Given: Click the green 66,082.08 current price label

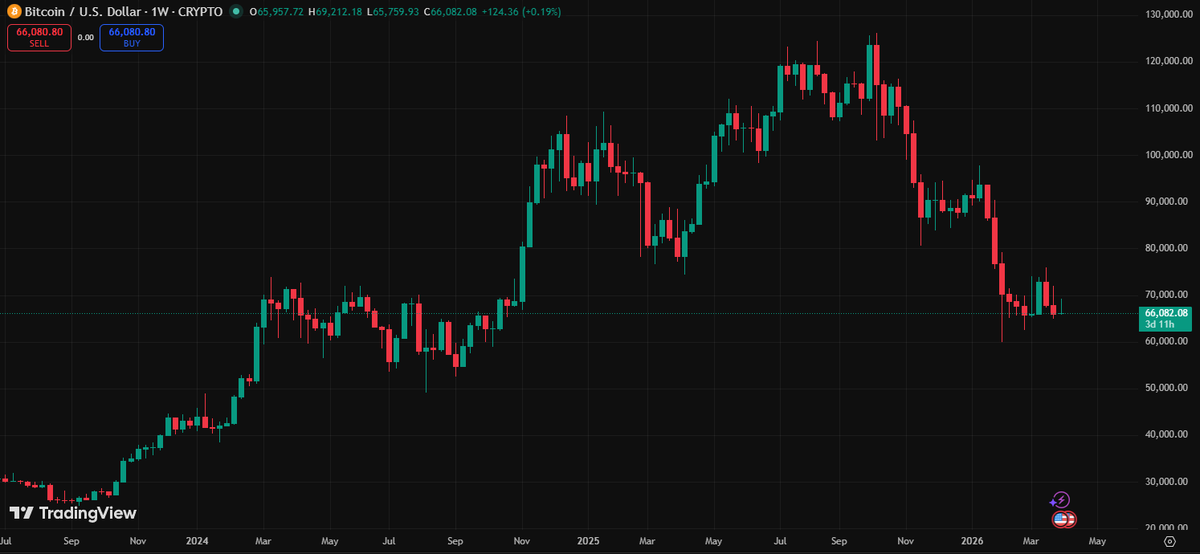Looking at the screenshot, I should click(x=1165, y=313).
